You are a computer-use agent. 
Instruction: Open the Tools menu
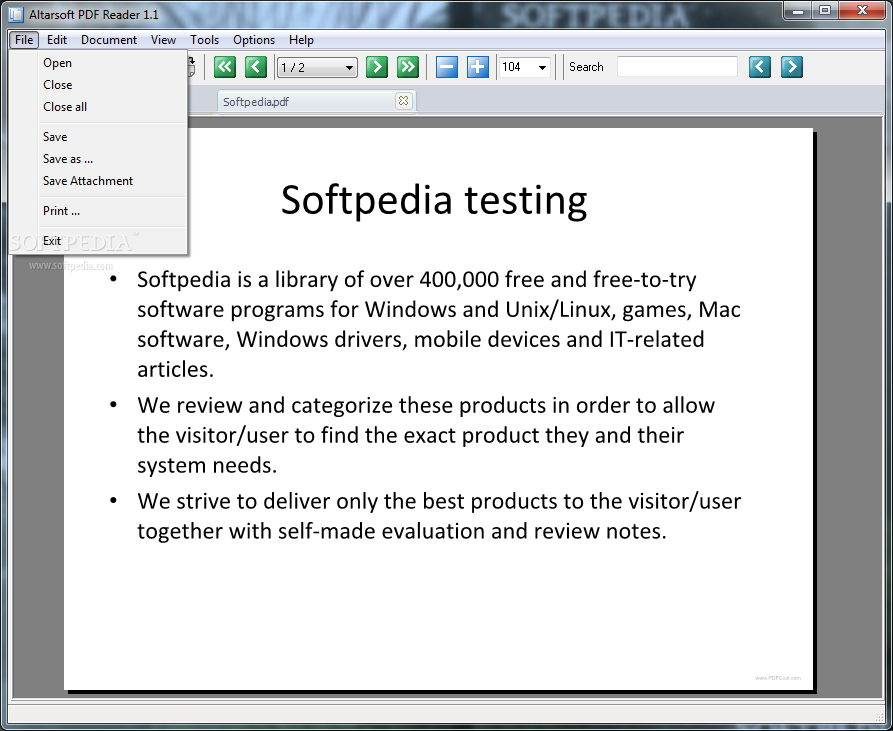(x=204, y=40)
